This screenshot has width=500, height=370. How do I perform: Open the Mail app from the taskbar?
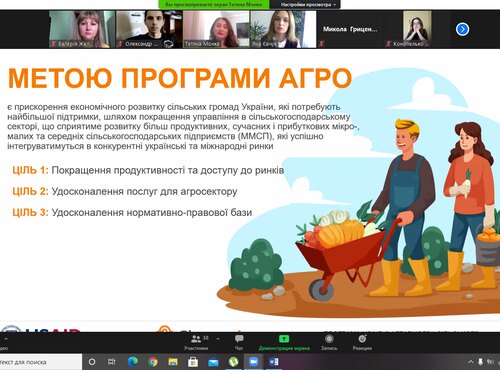(x=213, y=362)
